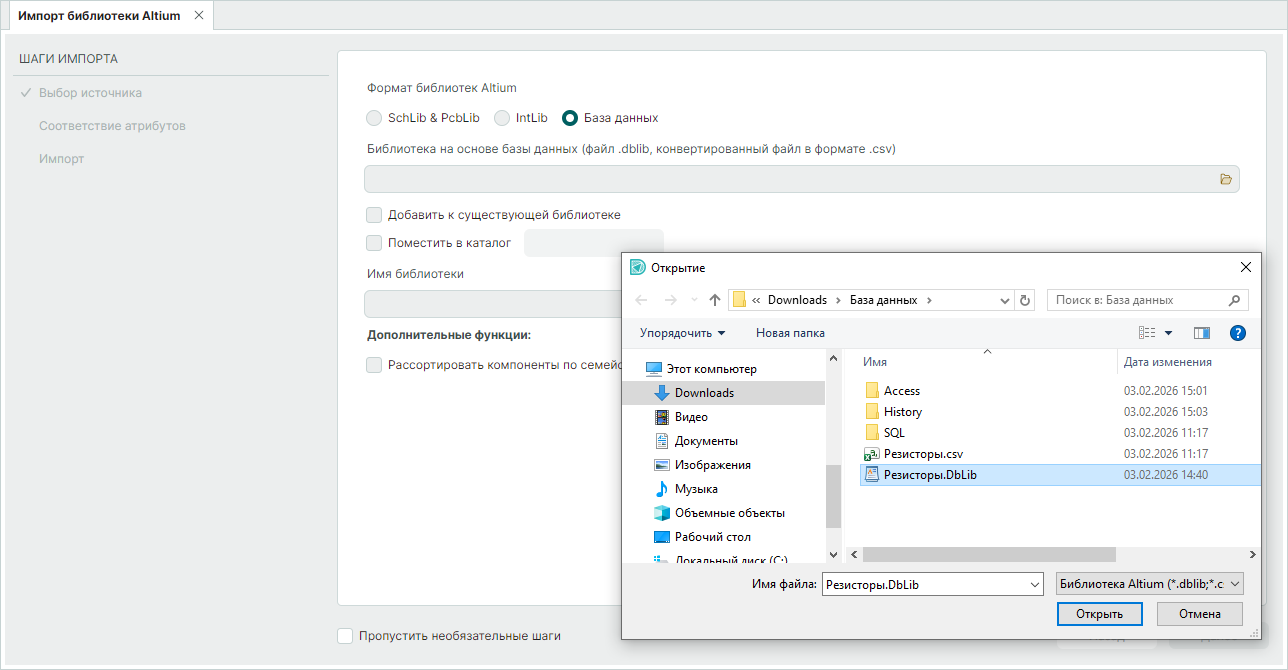Screen dimensions: 1288x670
Task: Click the blue help question mark icon
Action: click(x=1237, y=333)
